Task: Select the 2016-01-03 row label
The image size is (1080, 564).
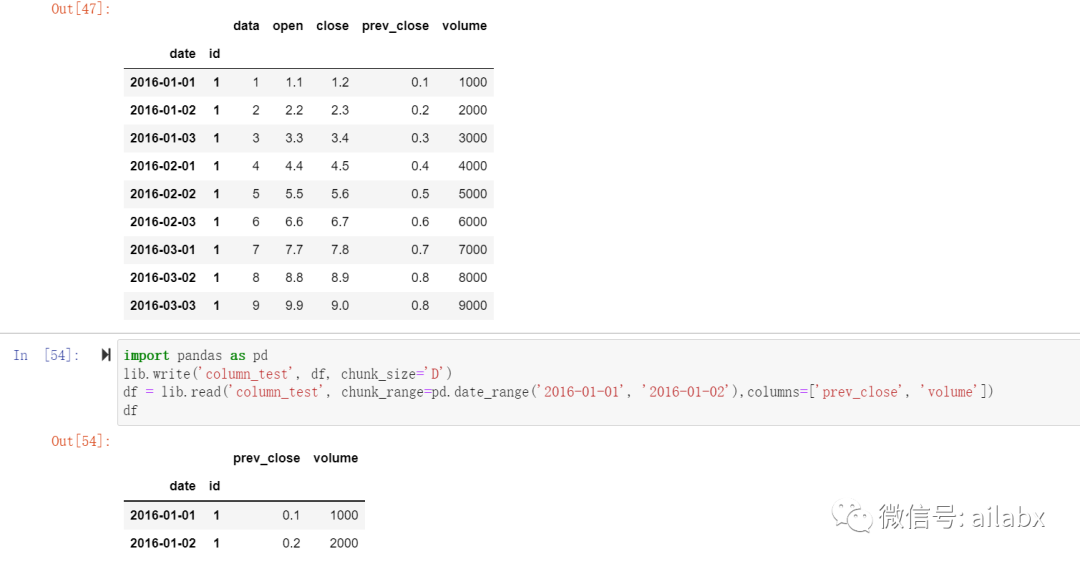Action: coord(163,138)
